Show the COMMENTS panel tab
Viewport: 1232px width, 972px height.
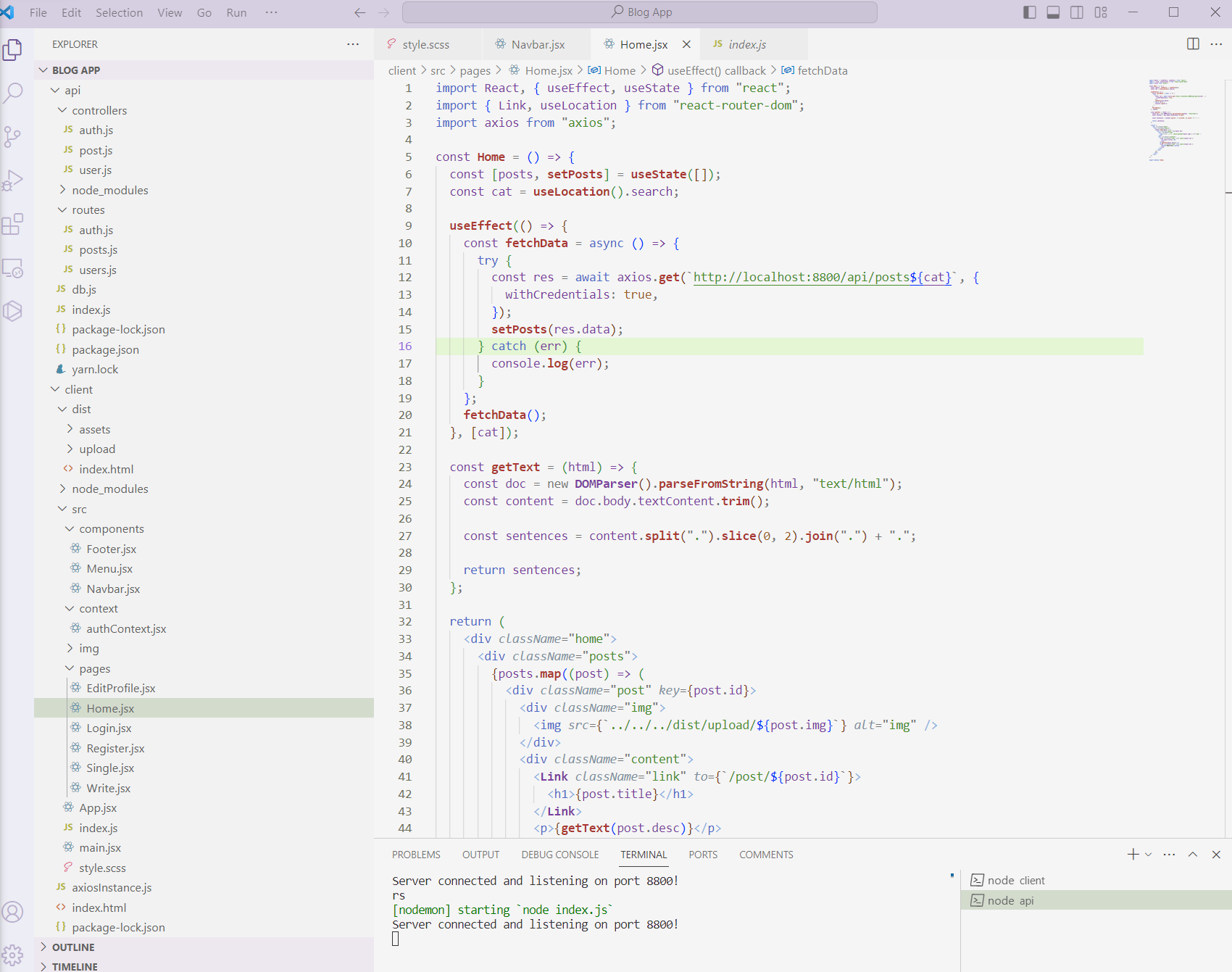pos(766,855)
